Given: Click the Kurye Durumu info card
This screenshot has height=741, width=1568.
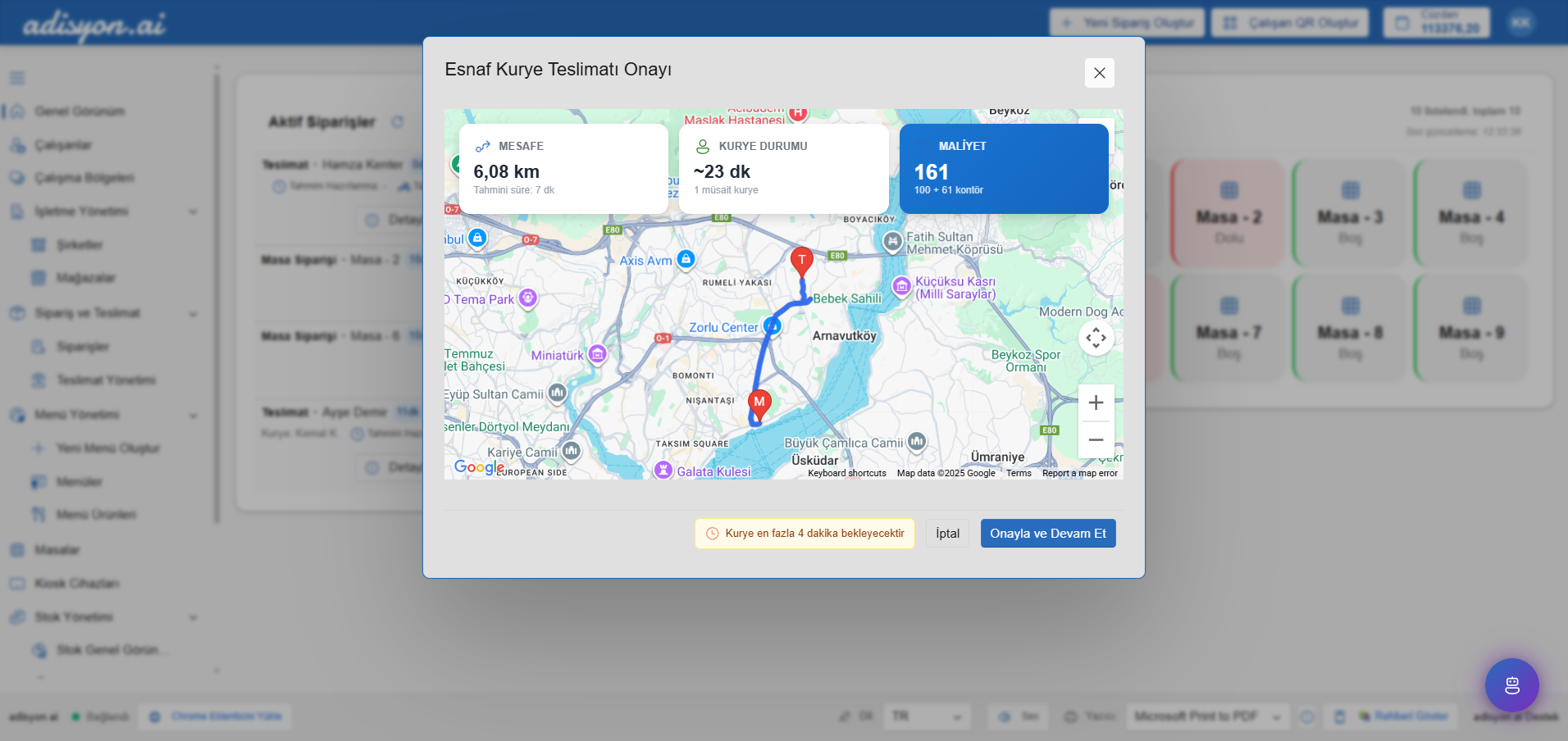Looking at the screenshot, I should [x=783, y=169].
